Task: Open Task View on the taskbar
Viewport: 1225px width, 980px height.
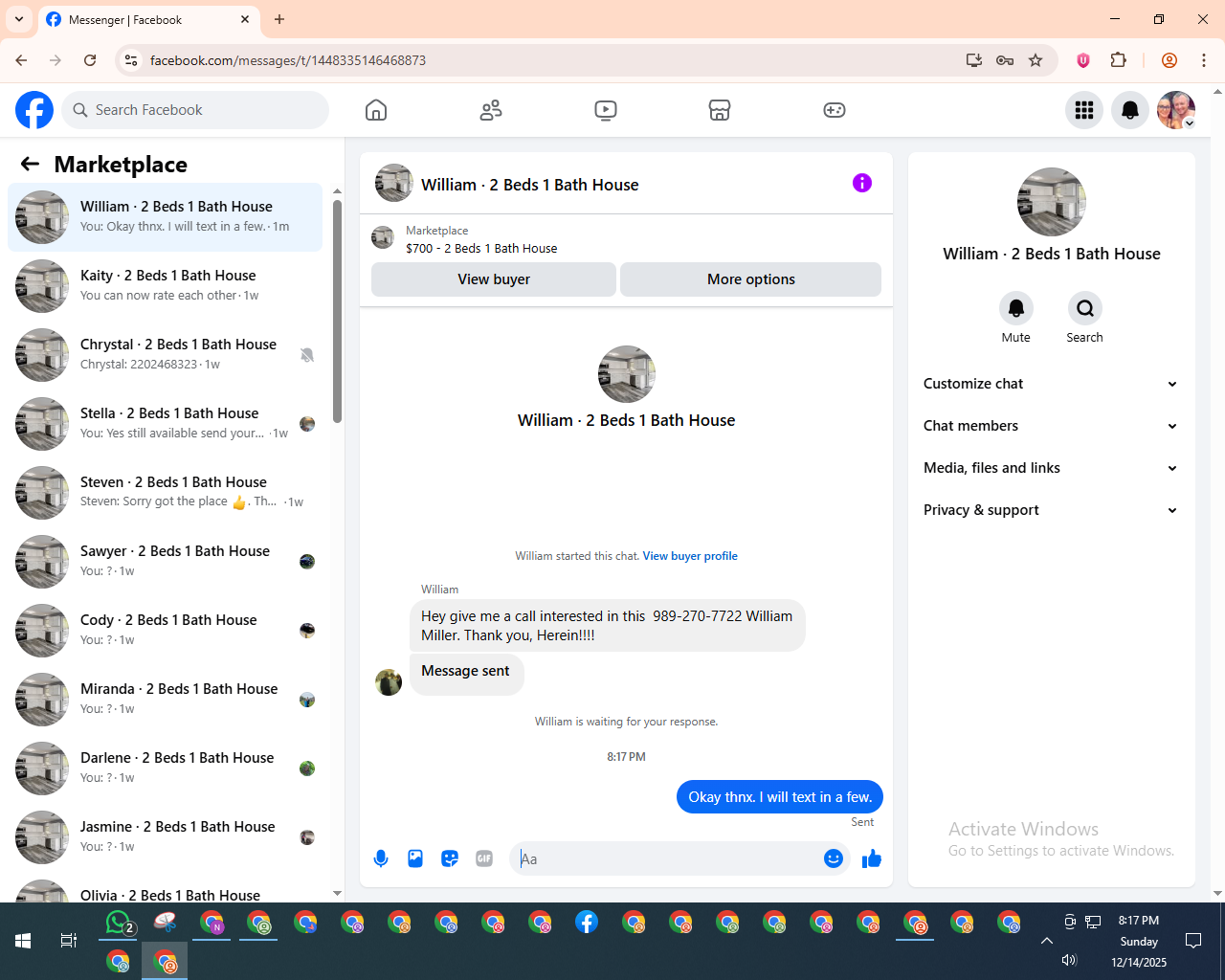Action: click(69, 941)
